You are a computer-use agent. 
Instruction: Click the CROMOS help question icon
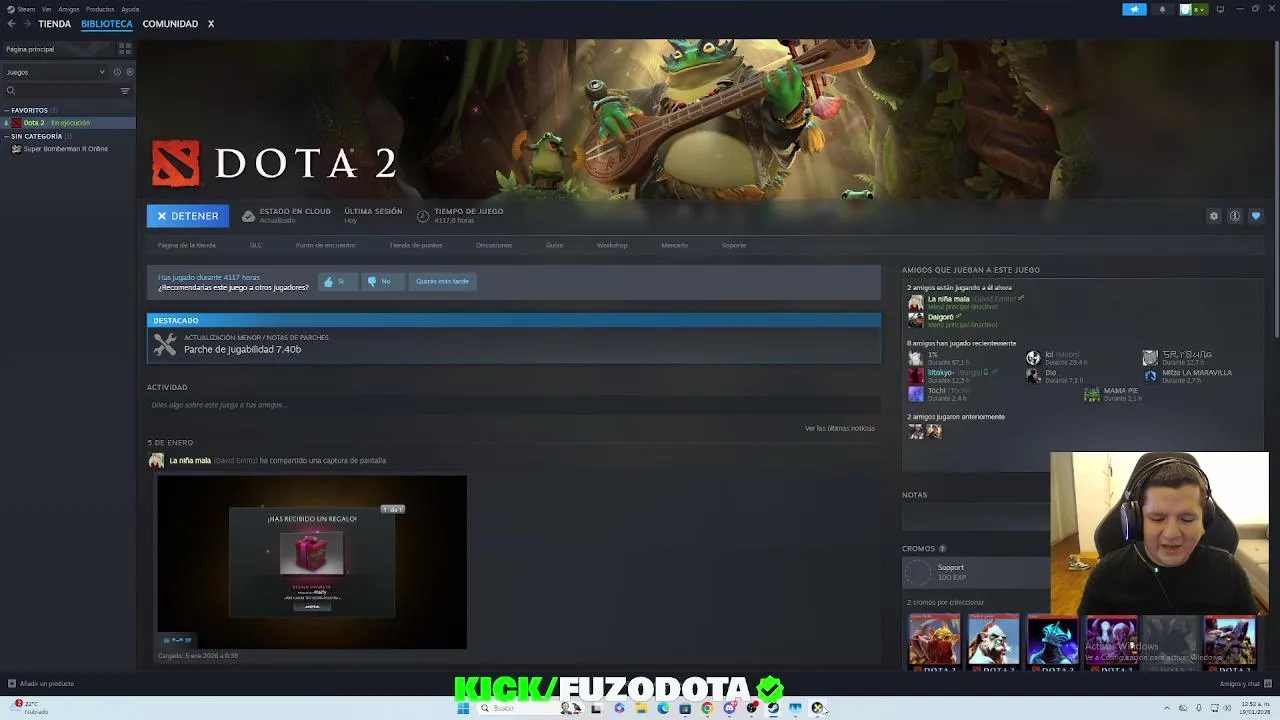pyautogui.click(x=942, y=549)
